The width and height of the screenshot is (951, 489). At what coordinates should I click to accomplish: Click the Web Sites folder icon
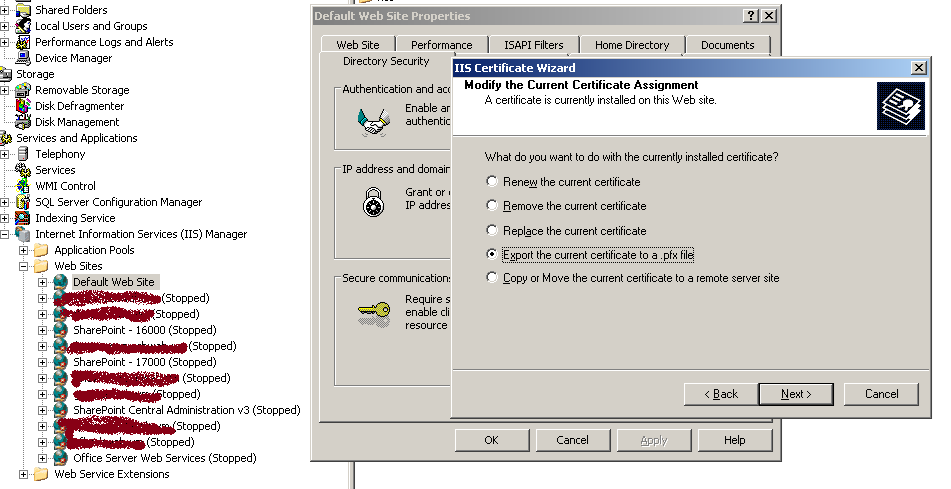pos(41,266)
